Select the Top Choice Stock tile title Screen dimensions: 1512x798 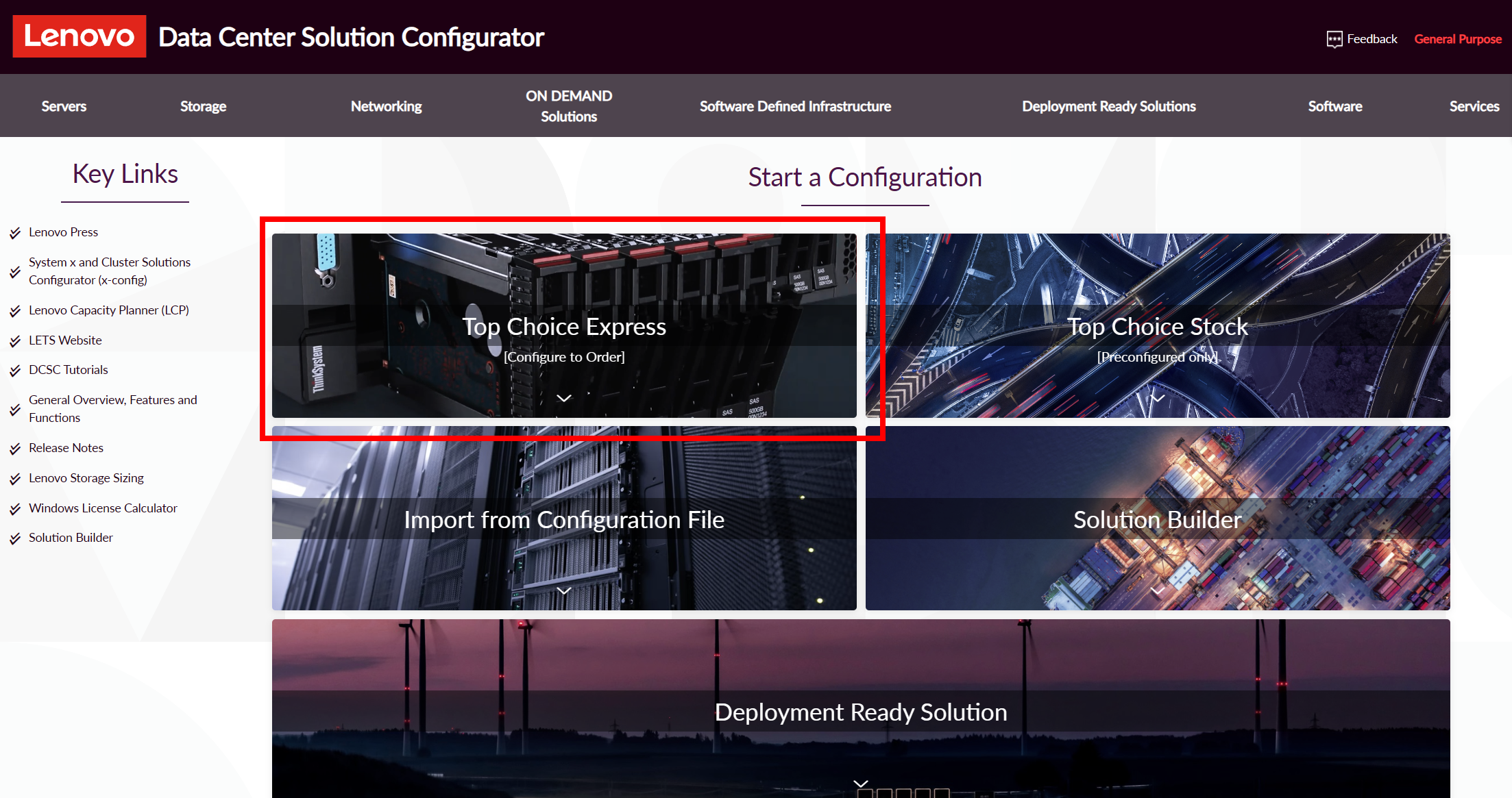[x=1158, y=327]
